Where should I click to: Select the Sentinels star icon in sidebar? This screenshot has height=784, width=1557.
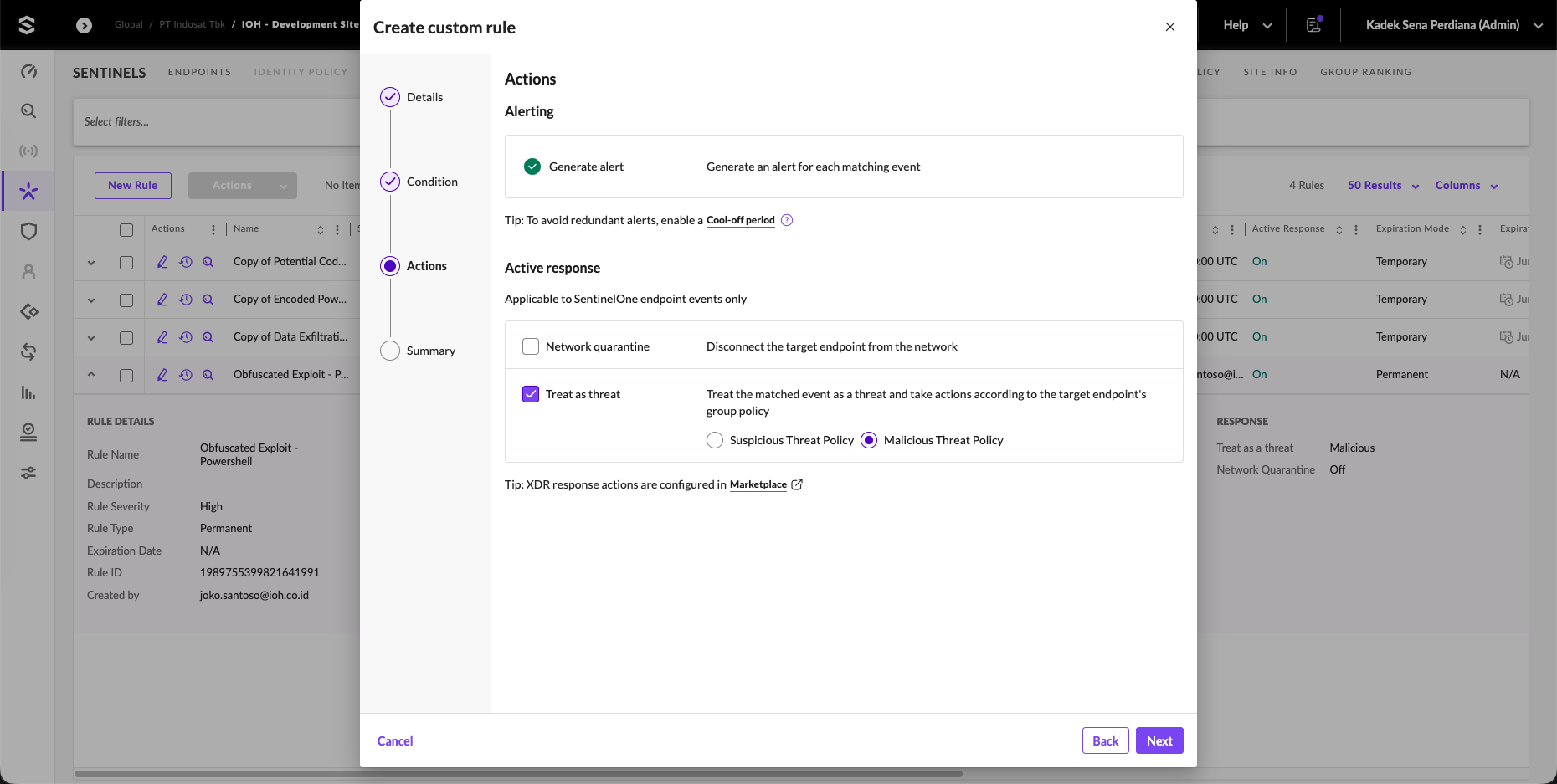pos(28,192)
